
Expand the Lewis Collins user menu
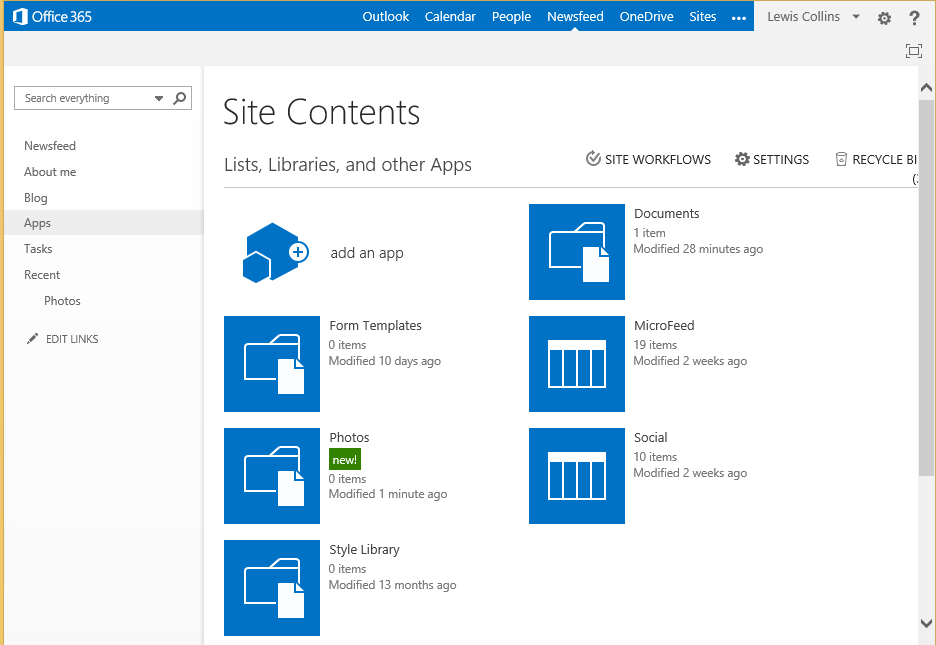pyautogui.click(x=856, y=17)
